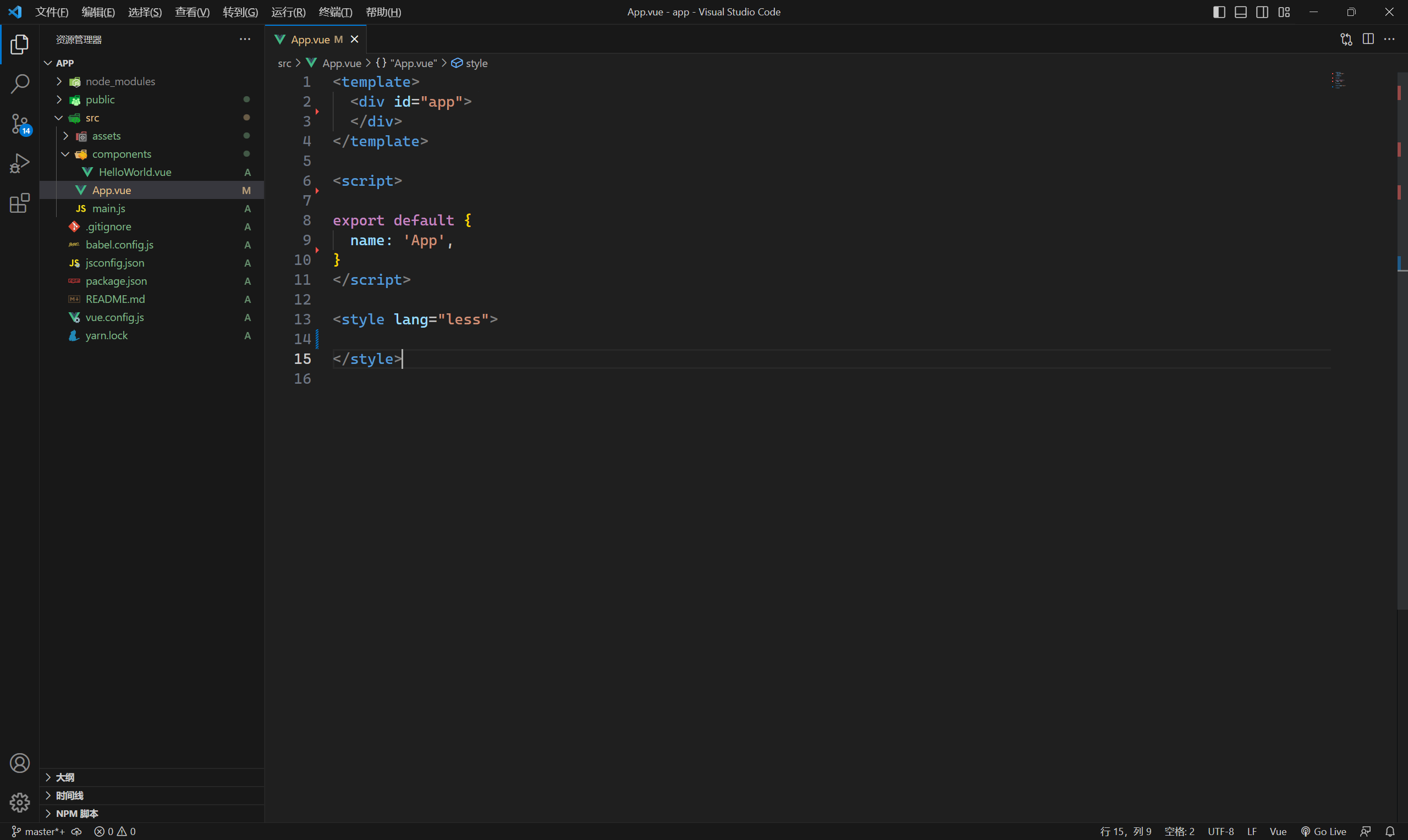
Task: Expand the public folder
Action: (152, 100)
